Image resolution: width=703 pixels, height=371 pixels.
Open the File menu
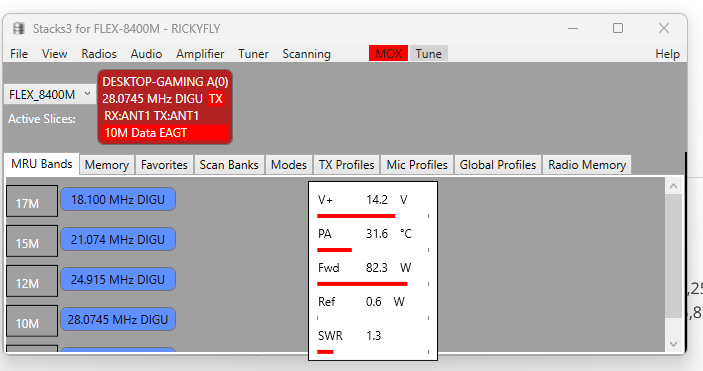19,54
